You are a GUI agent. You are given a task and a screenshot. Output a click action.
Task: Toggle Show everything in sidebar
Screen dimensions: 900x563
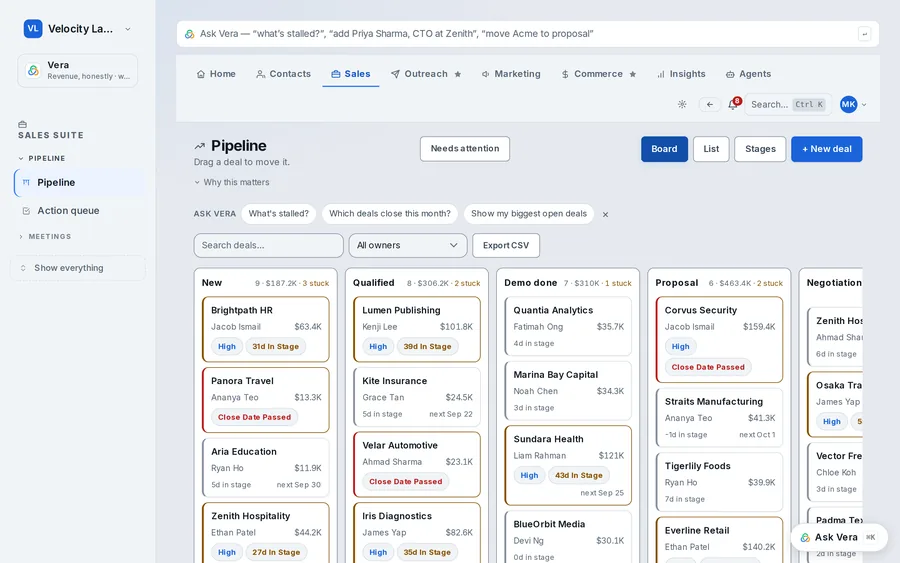(77, 268)
